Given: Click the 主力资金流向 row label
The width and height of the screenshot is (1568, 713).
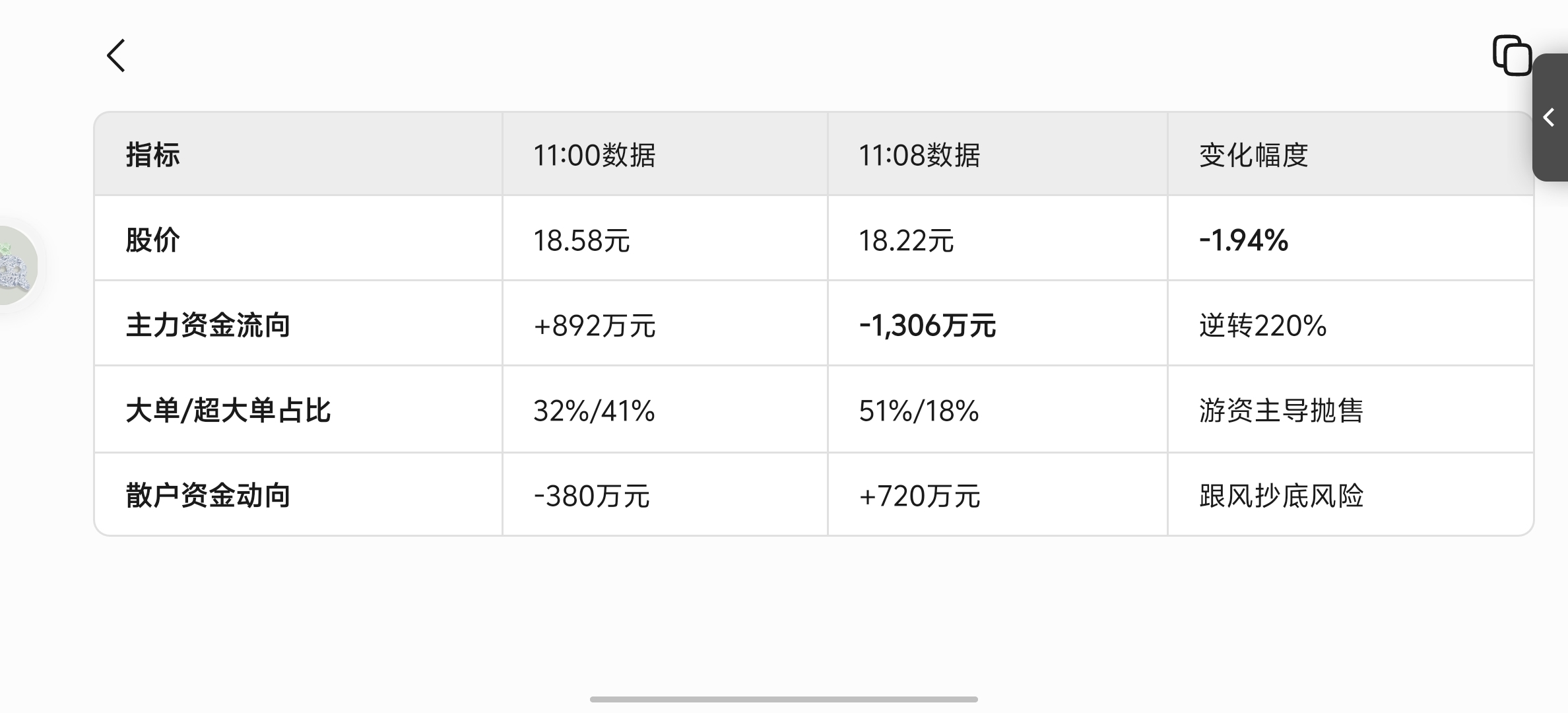Looking at the screenshot, I should point(208,325).
